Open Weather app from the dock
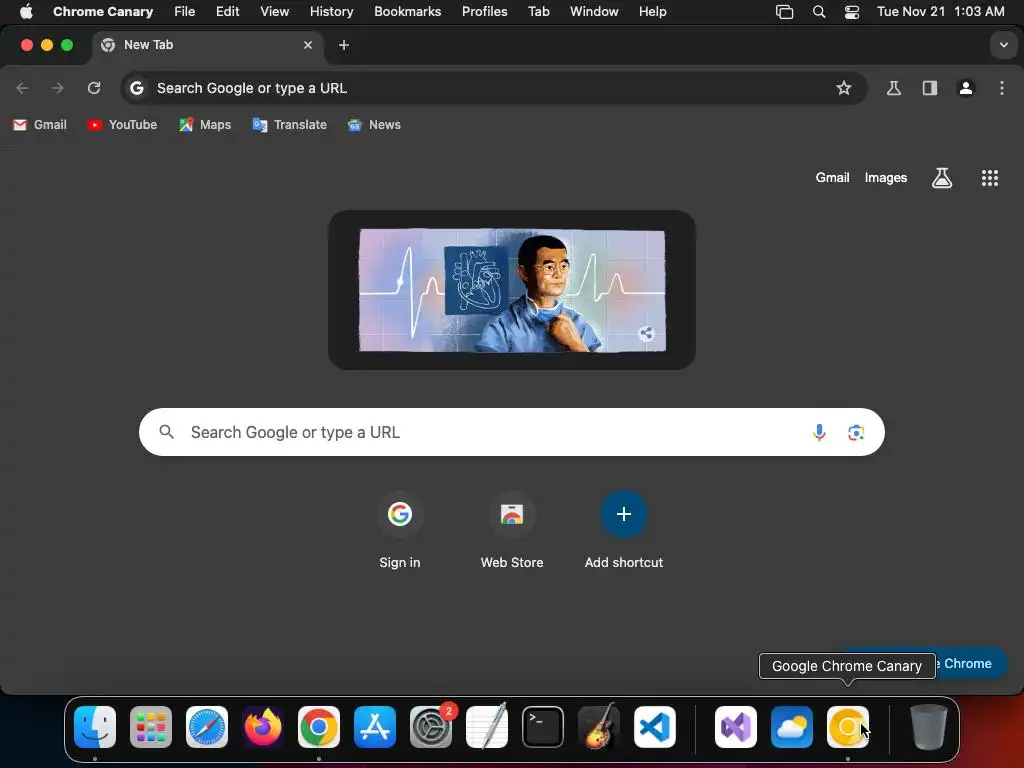 click(x=792, y=727)
